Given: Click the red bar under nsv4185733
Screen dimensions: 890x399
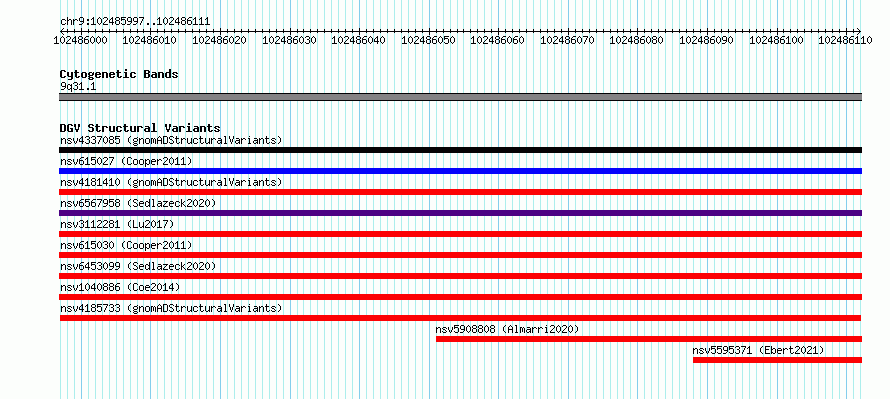Looking at the screenshot, I should 461,318.
